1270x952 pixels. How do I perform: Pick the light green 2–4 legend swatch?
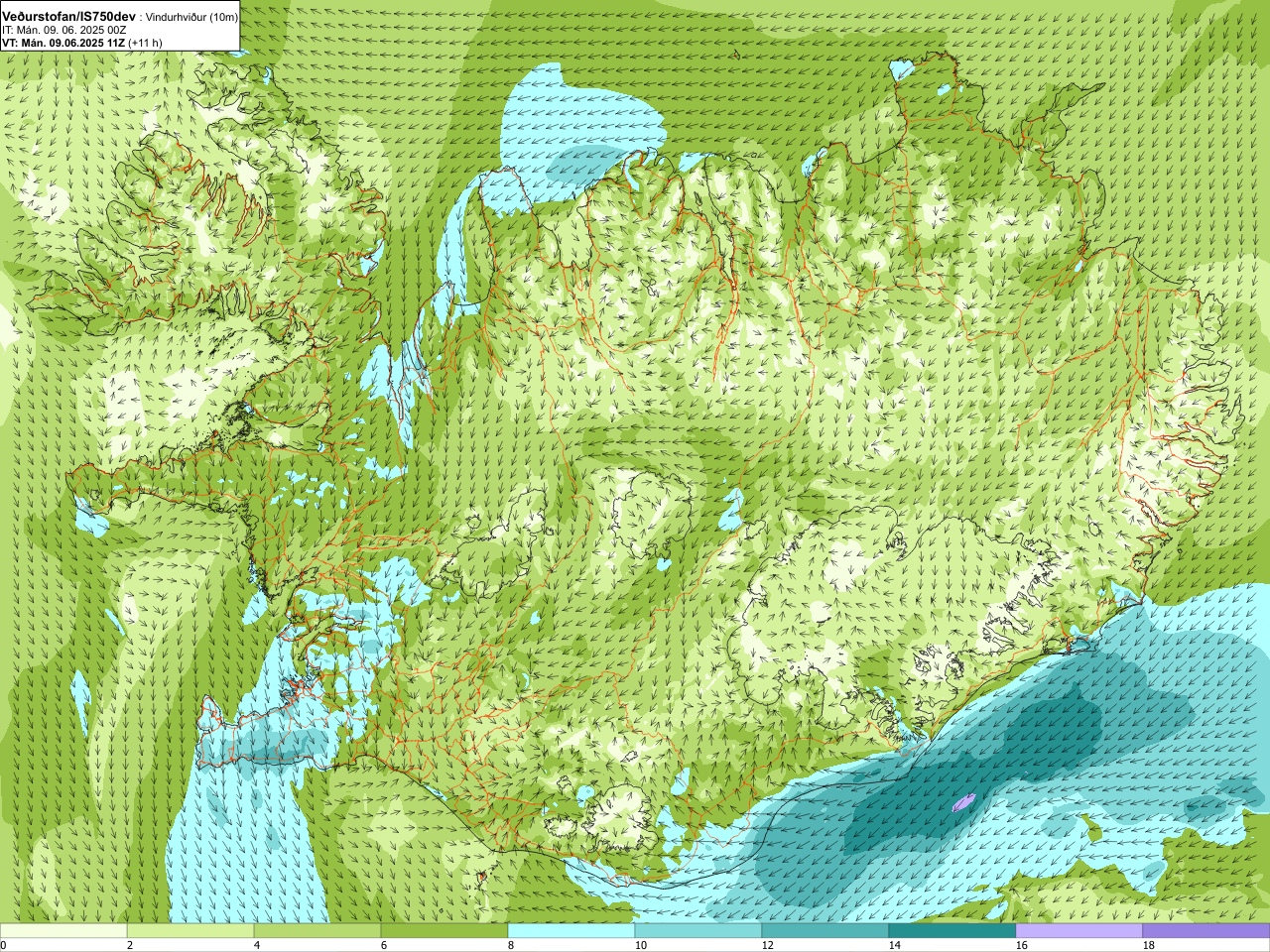tap(190, 931)
